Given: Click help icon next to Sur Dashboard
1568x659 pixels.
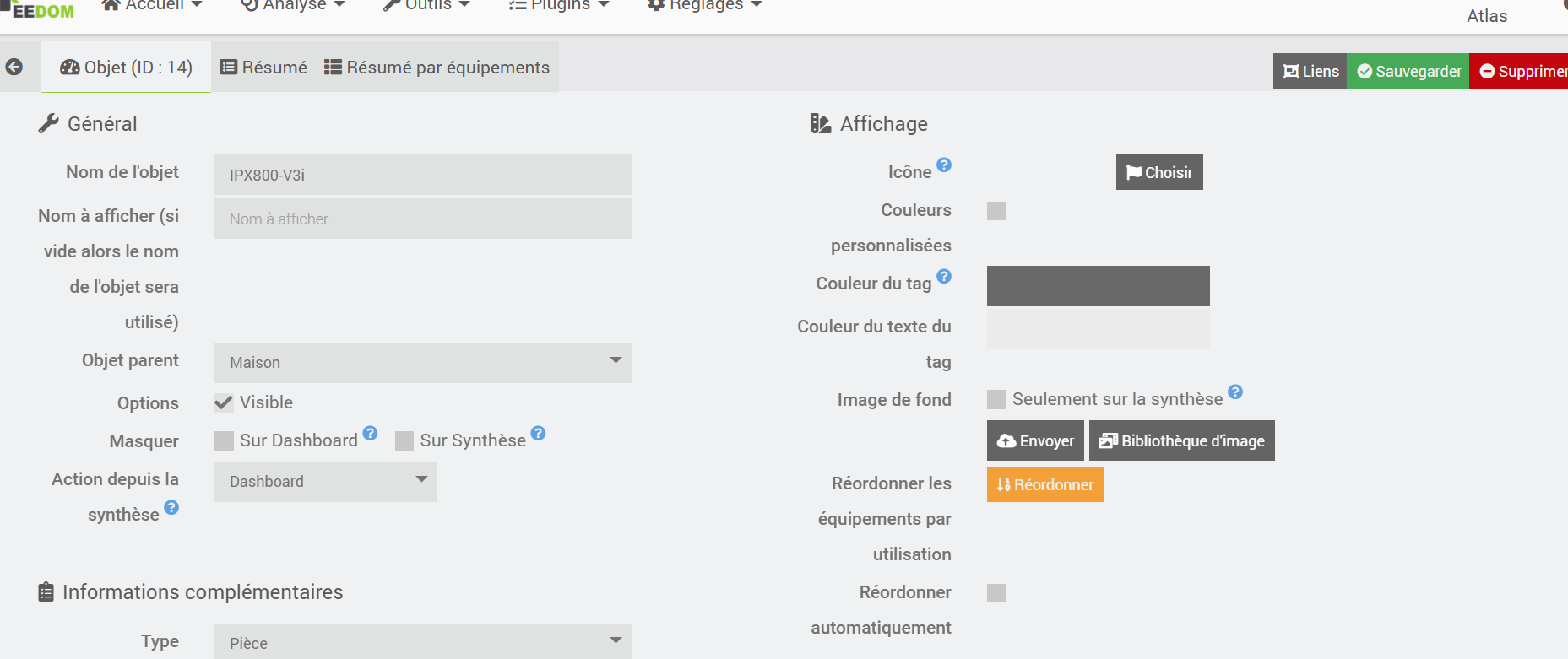Looking at the screenshot, I should [x=370, y=433].
